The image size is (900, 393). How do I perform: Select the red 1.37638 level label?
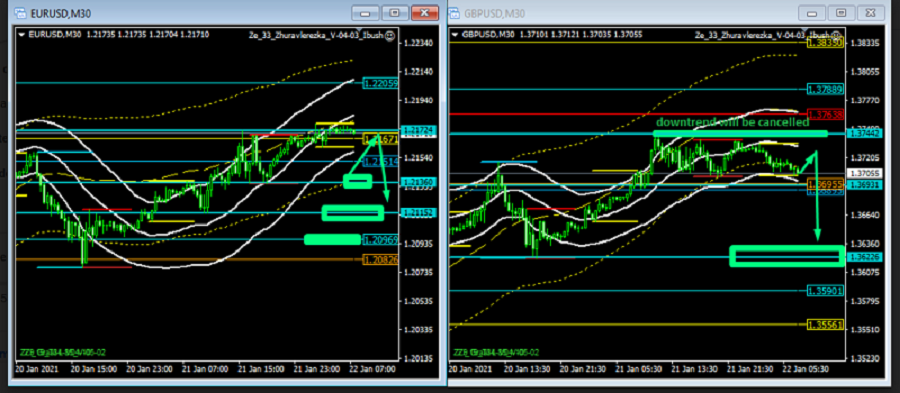tap(825, 114)
